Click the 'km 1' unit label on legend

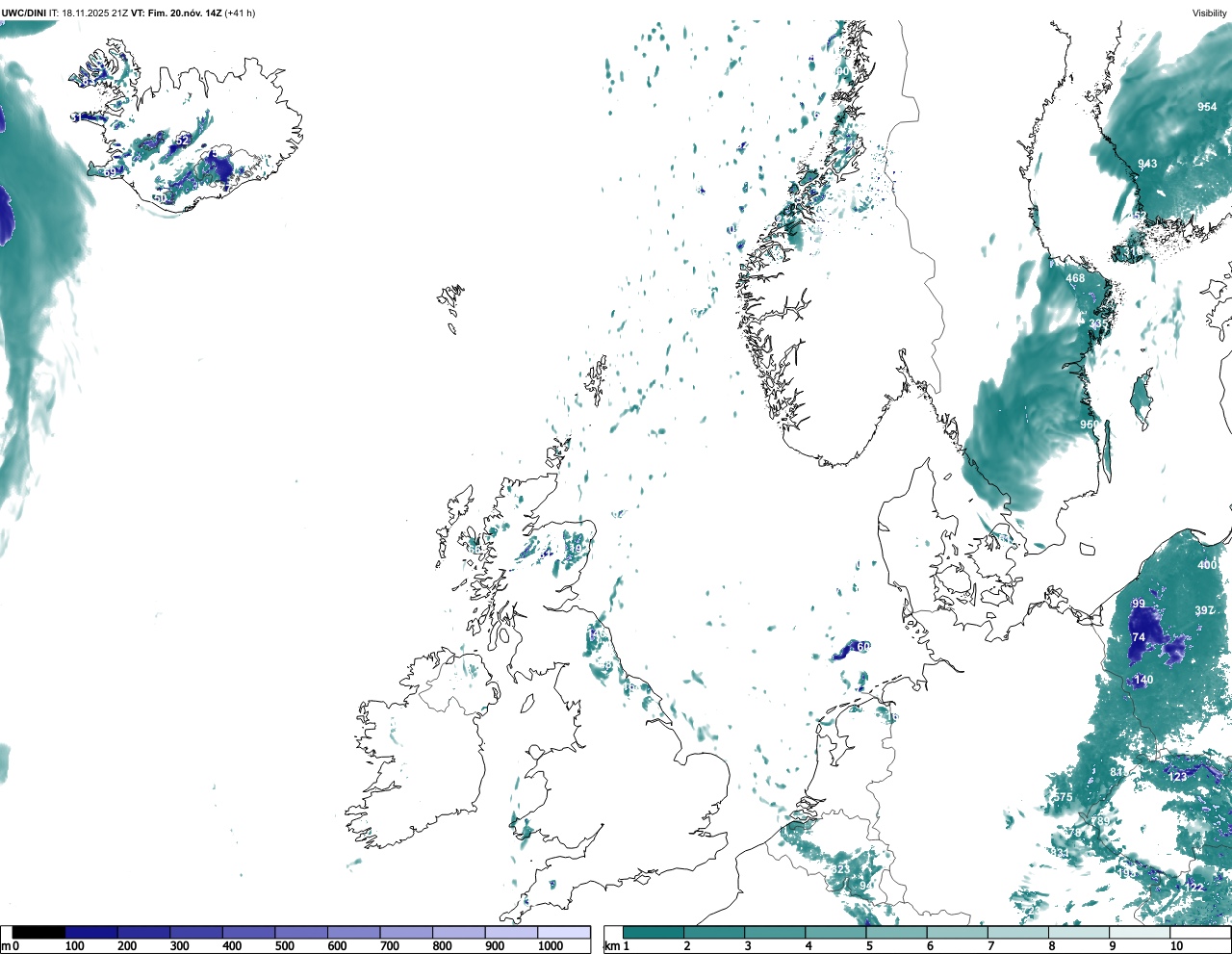(x=618, y=946)
